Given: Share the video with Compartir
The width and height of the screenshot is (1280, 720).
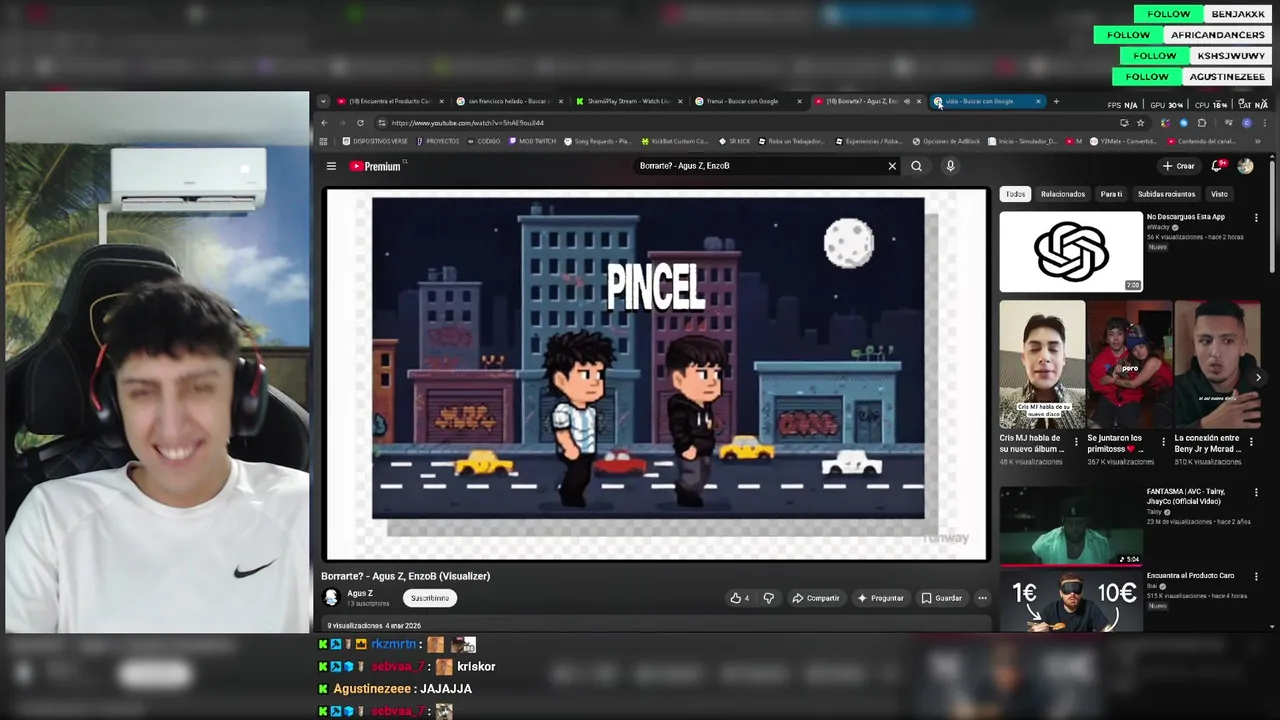Looking at the screenshot, I should tap(816, 598).
